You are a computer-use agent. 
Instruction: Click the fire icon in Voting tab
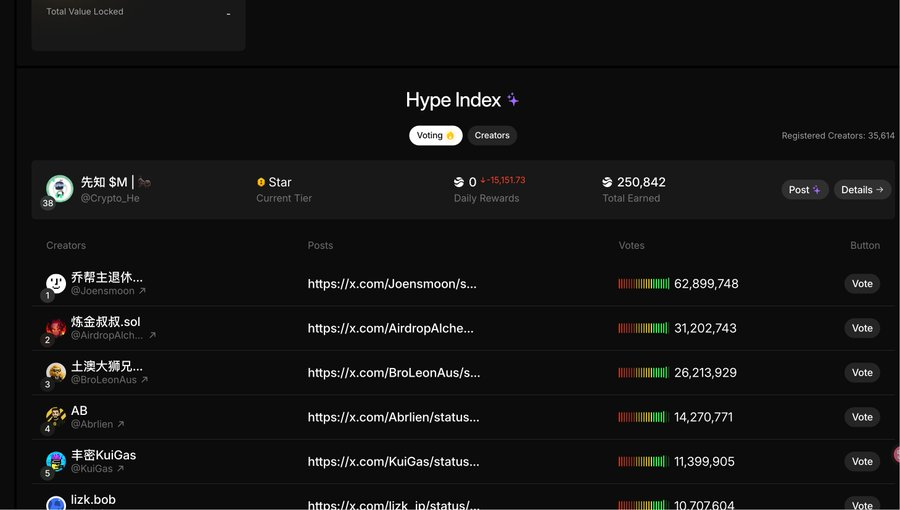tap(450, 135)
